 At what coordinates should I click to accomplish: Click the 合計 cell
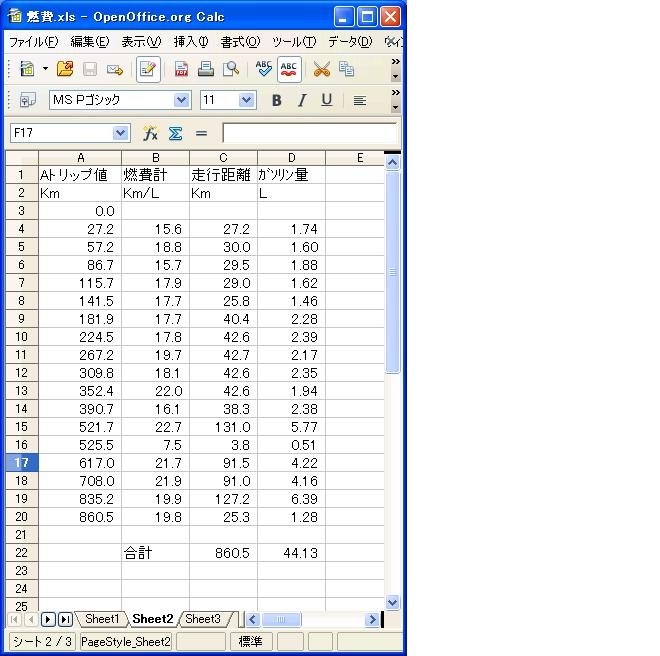point(155,552)
